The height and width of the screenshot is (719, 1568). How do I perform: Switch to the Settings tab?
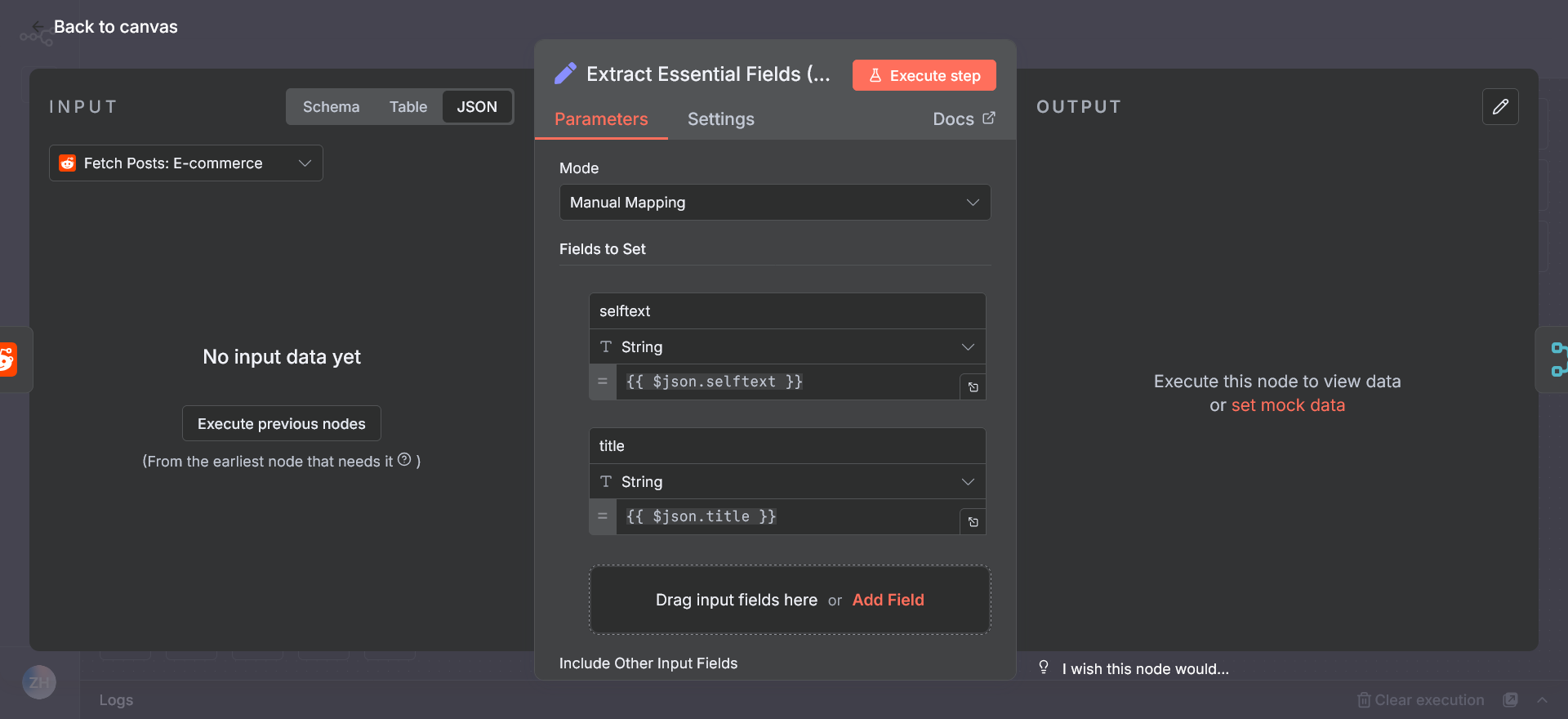(720, 119)
